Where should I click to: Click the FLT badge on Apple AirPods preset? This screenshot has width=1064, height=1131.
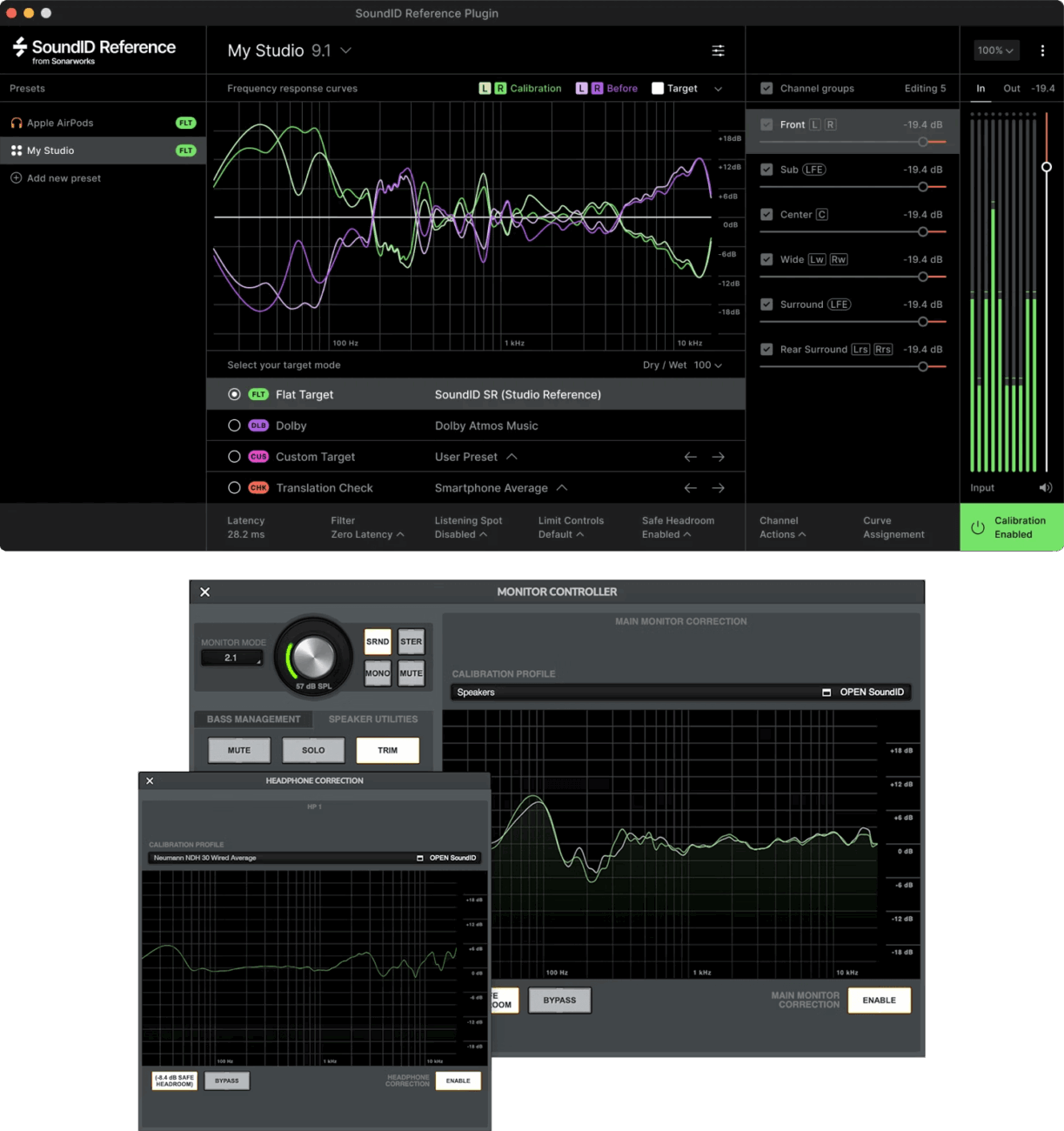[186, 123]
